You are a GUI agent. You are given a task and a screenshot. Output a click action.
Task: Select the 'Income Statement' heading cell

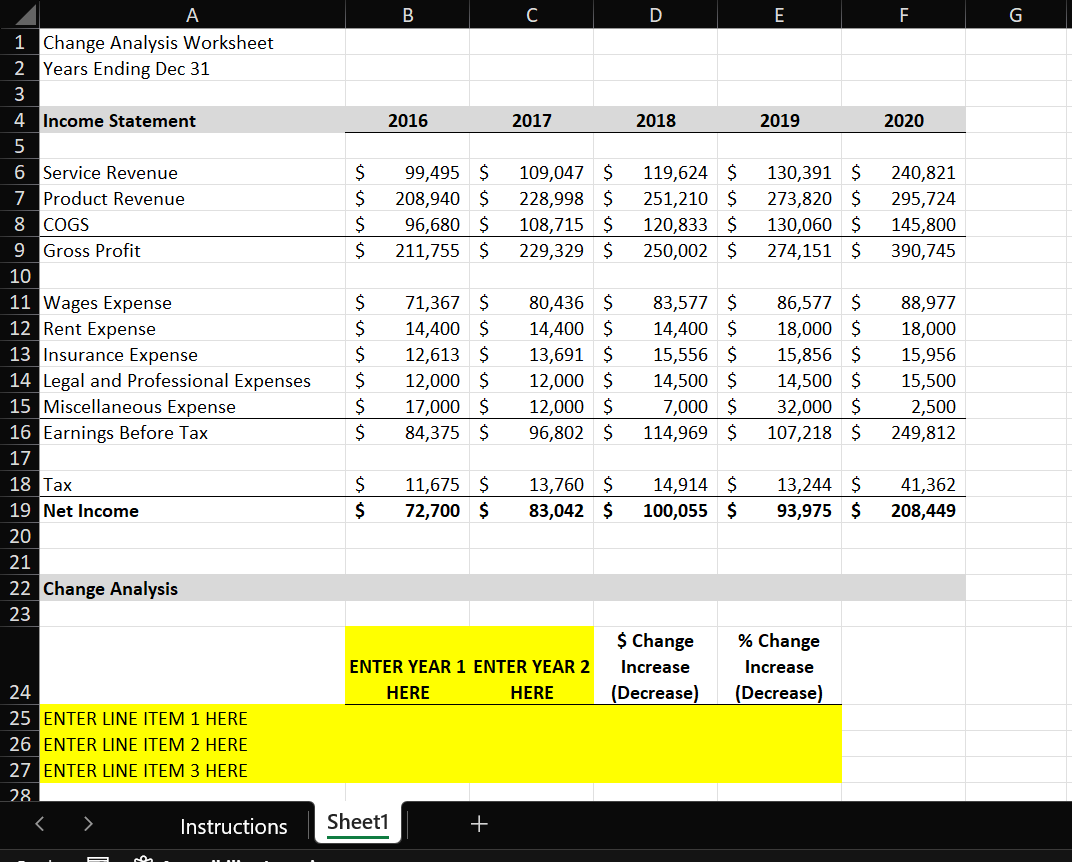pyautogui.click(x=192, y=120)
